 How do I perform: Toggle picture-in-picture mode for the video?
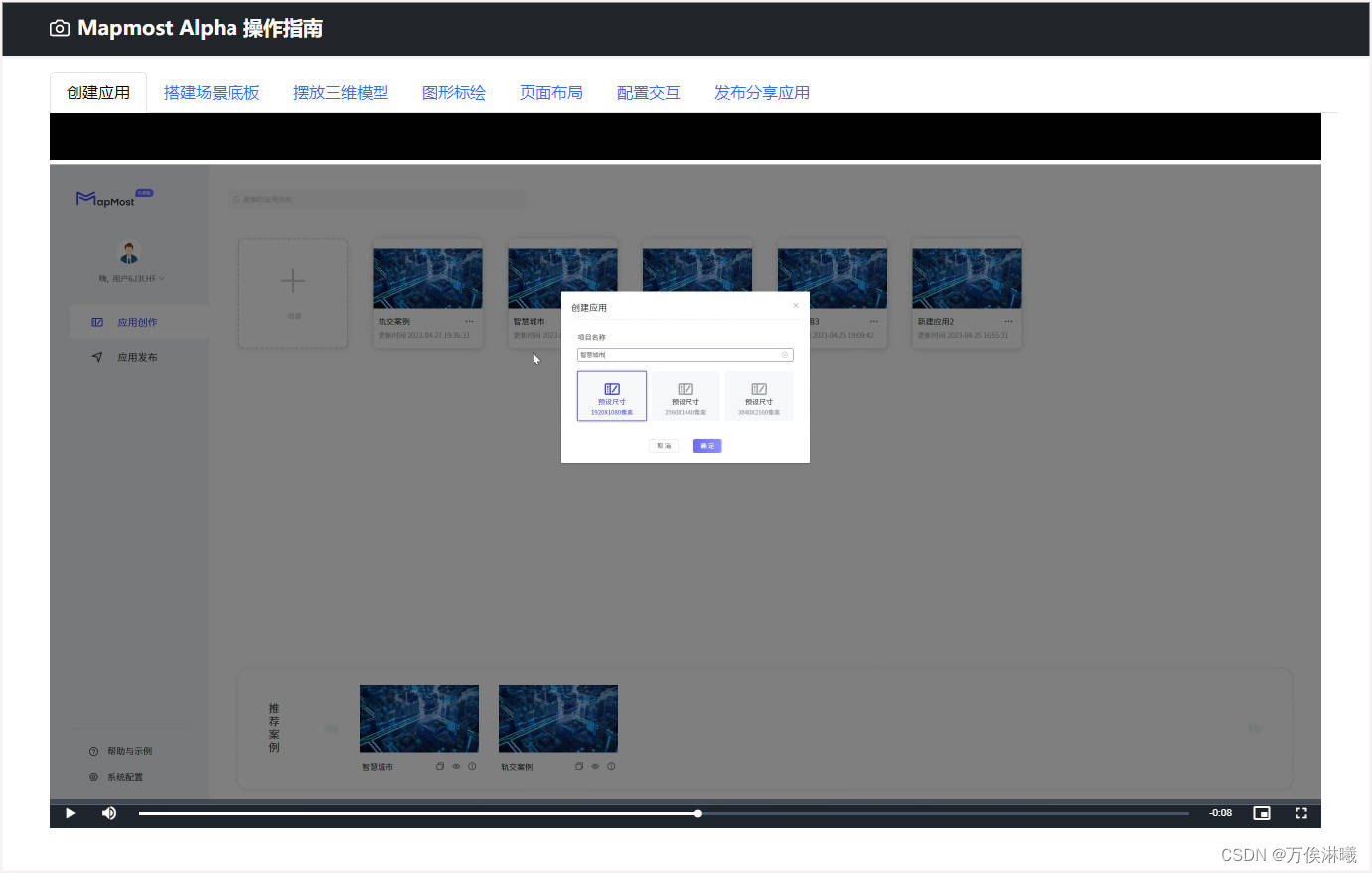(x=1262, y=813)
